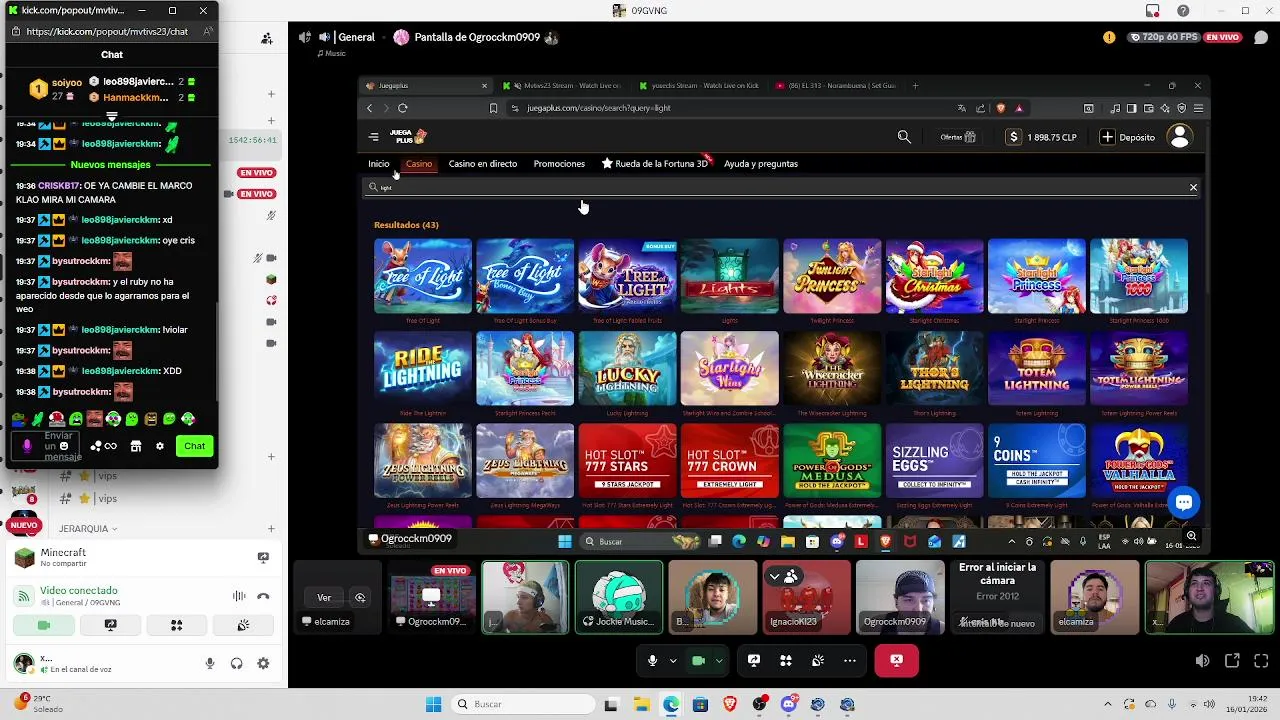1280x720 pixels.
Task: Open Discord user settings gear
Action: point(263,663)
